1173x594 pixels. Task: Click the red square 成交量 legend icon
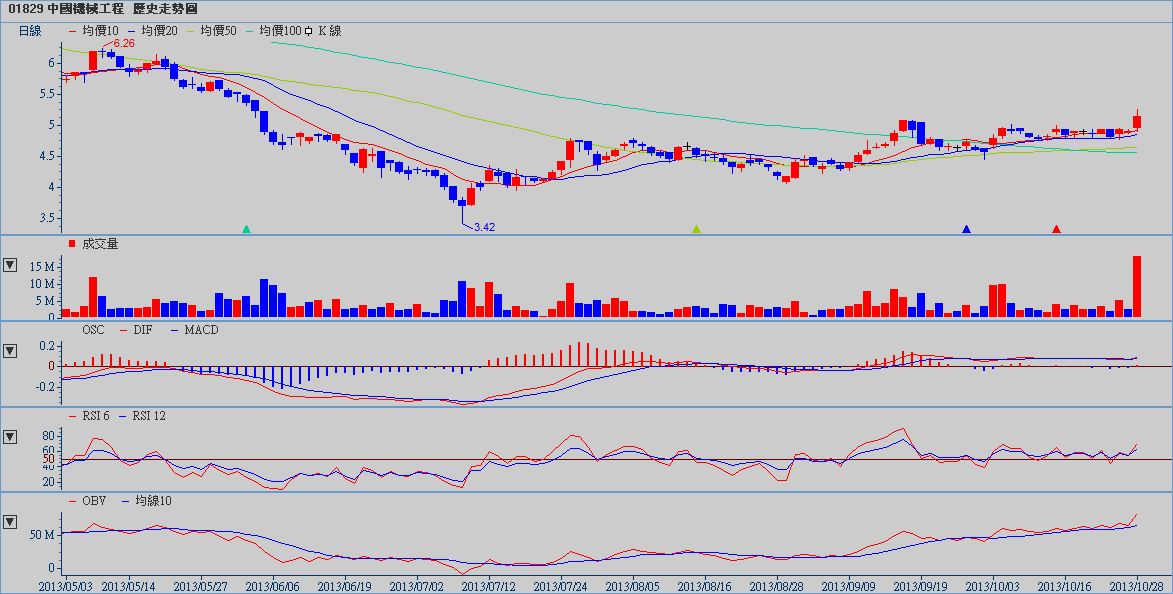point(72,244)
